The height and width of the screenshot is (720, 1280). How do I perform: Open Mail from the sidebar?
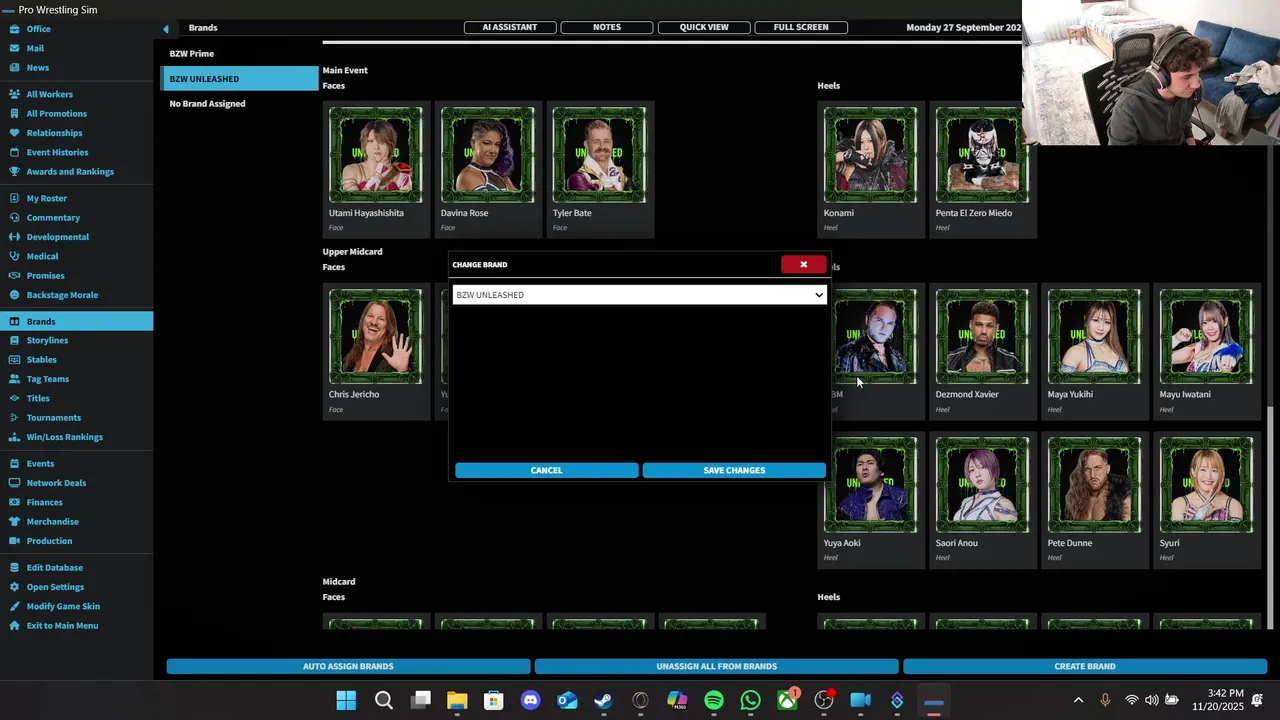point(35,48)
